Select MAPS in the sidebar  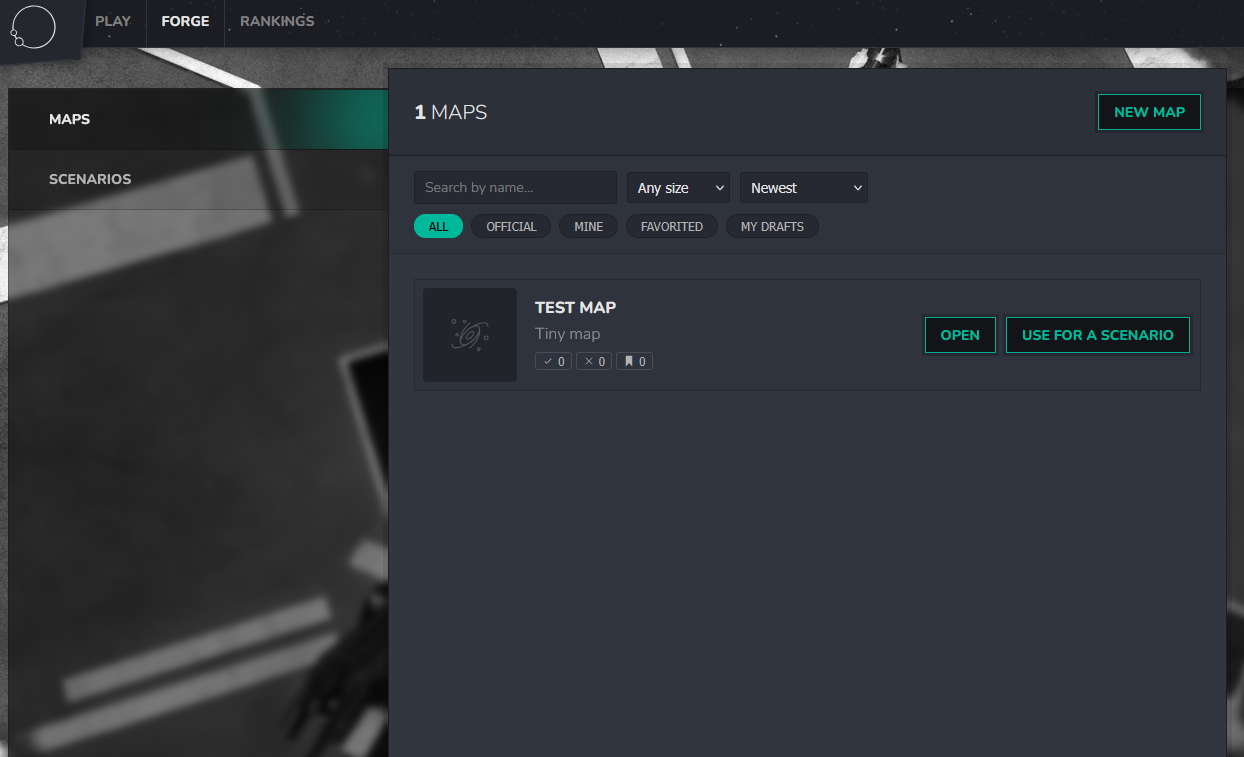tap(198, 119)
